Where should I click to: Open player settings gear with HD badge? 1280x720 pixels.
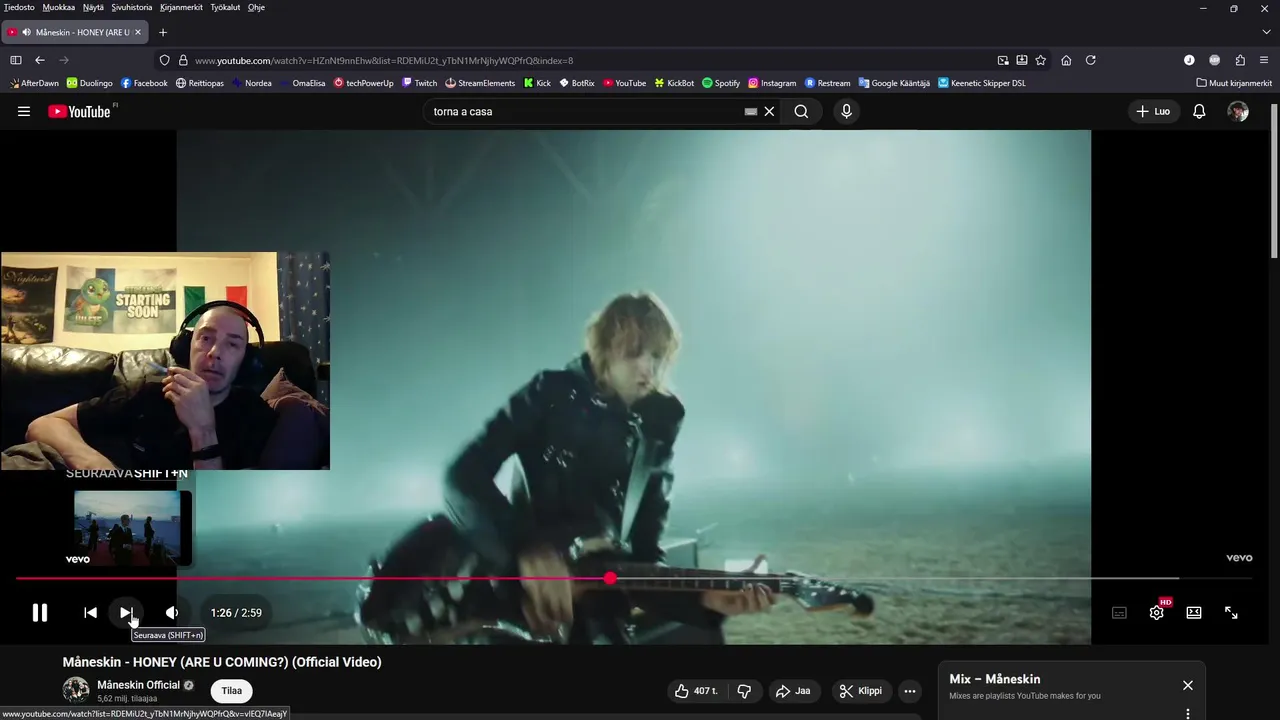(x=1157, y=612)
